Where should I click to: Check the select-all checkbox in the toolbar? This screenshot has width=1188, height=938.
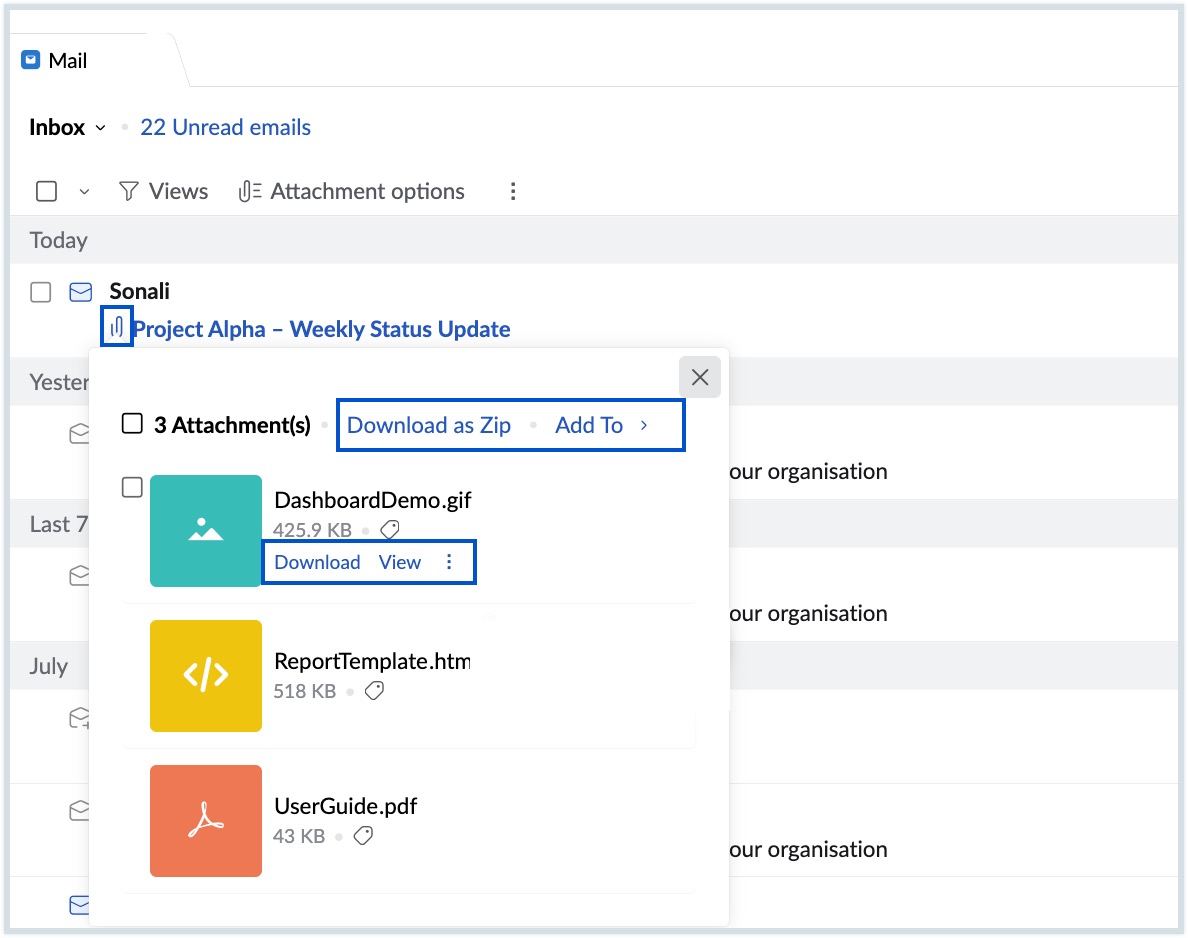(x=44, y=191)
